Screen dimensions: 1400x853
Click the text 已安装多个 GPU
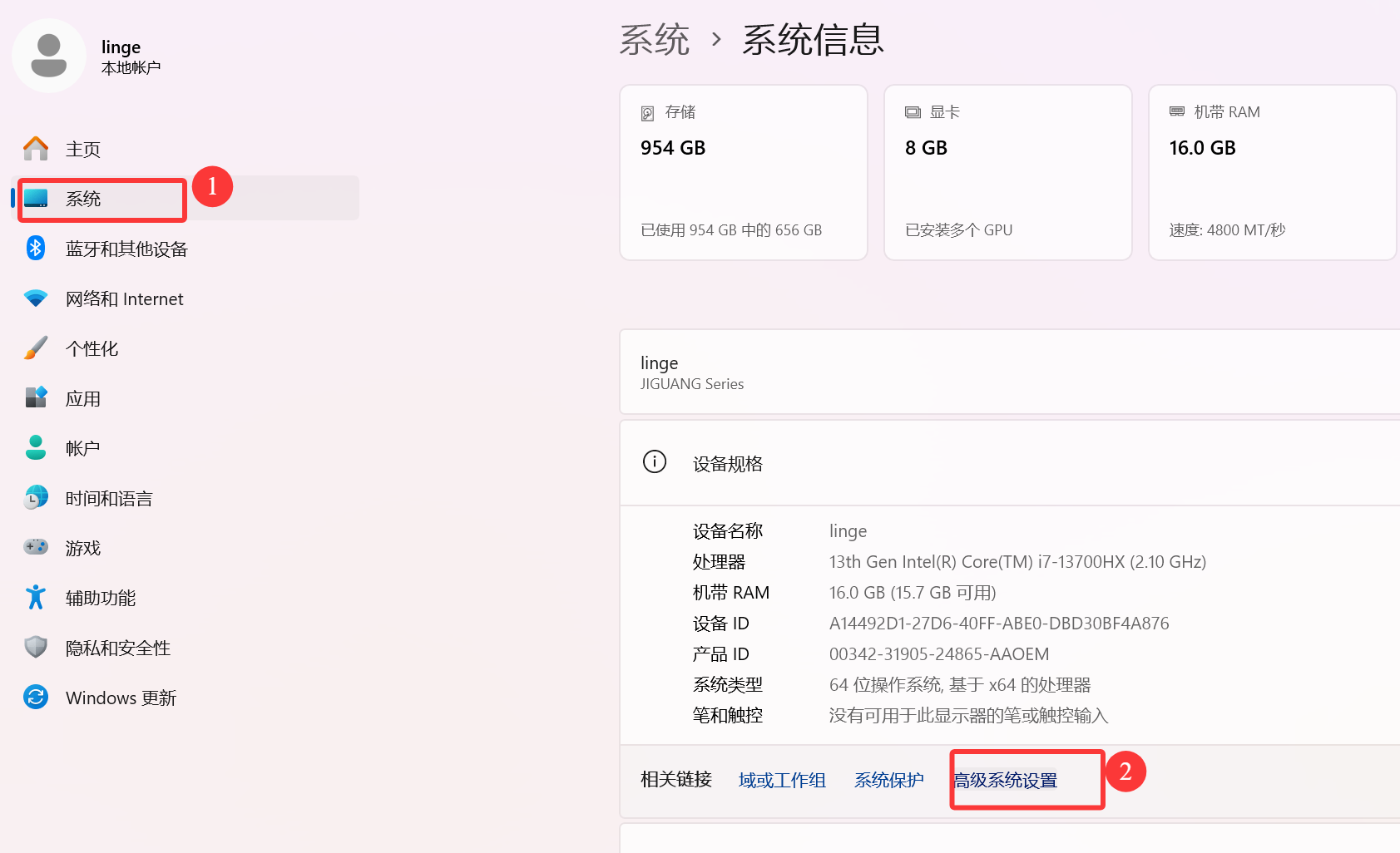pyautogui.click(x=958, y=230)
